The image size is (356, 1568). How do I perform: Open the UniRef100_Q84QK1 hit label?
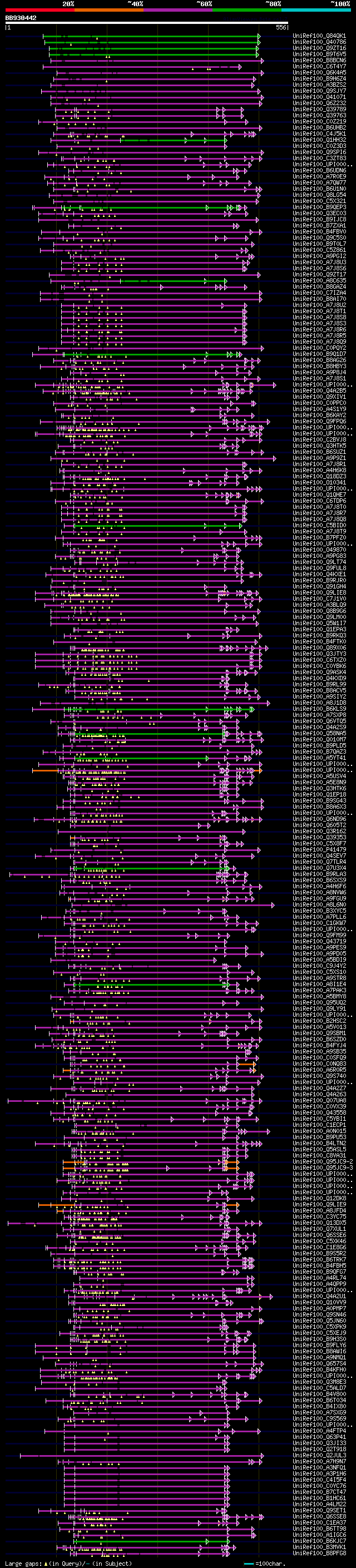point(319,36)
